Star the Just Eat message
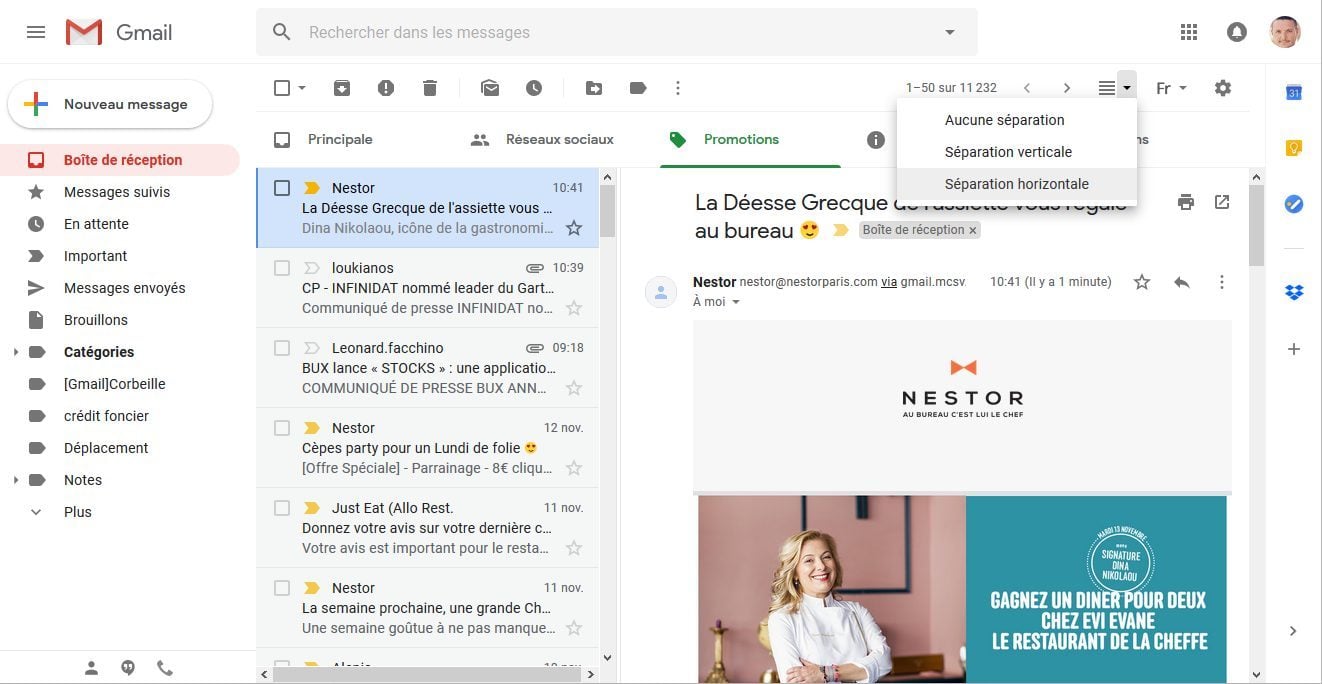This screenshot has height=684, width=1322. click(x=574, y=548)
